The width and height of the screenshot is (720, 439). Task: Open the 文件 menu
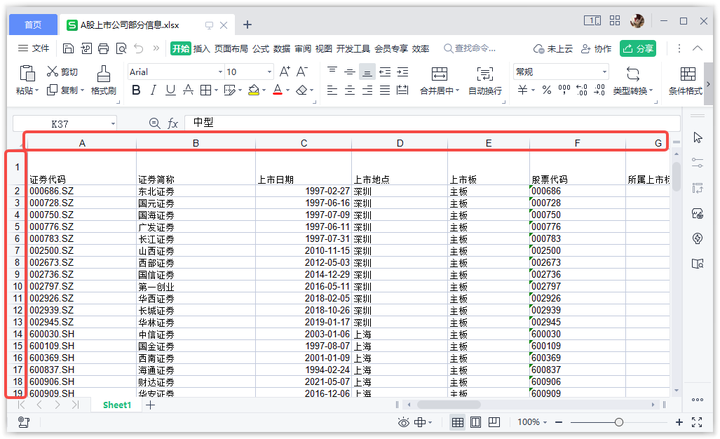[33, 48]
